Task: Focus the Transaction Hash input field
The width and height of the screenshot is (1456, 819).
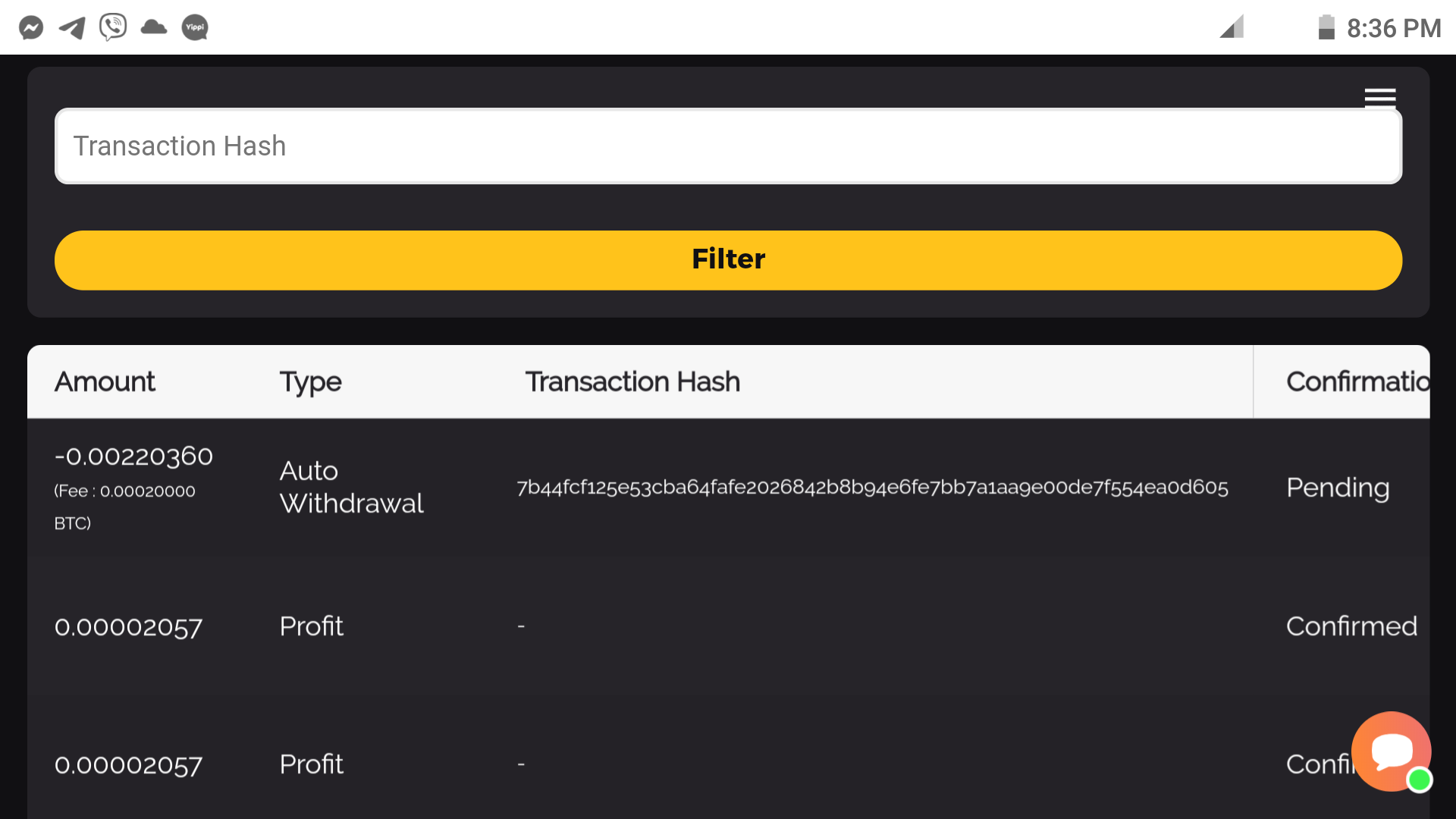Action: point(728,146)
